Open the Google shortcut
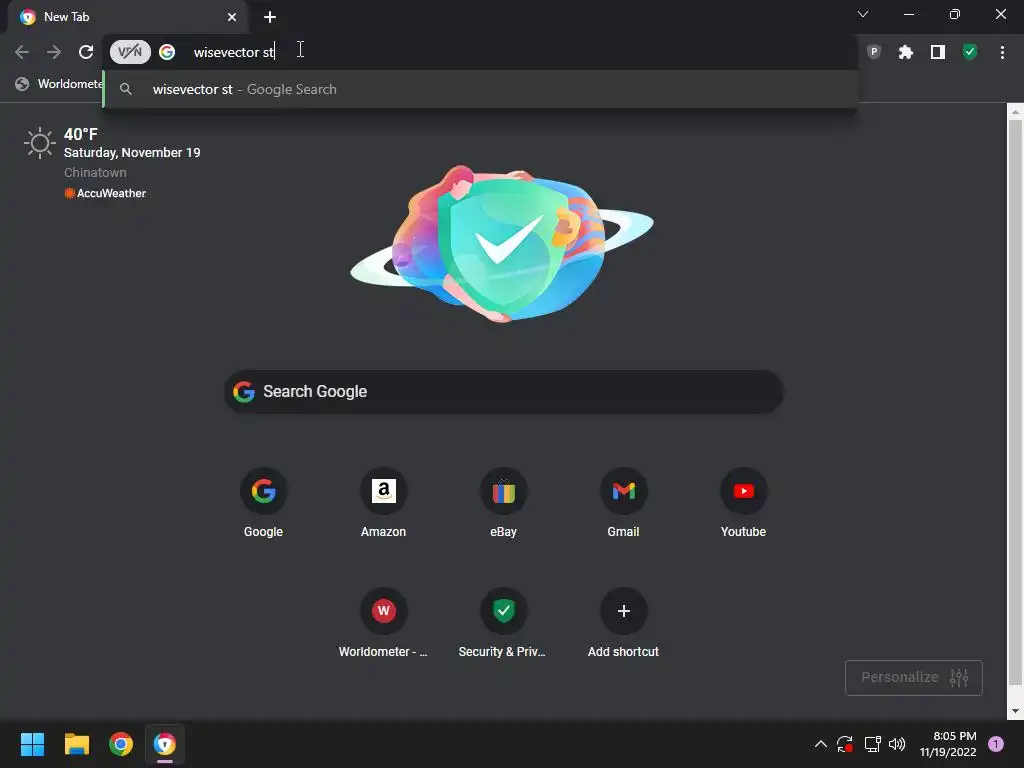Viewport: 1024px width, 768px height. [263, 503]
